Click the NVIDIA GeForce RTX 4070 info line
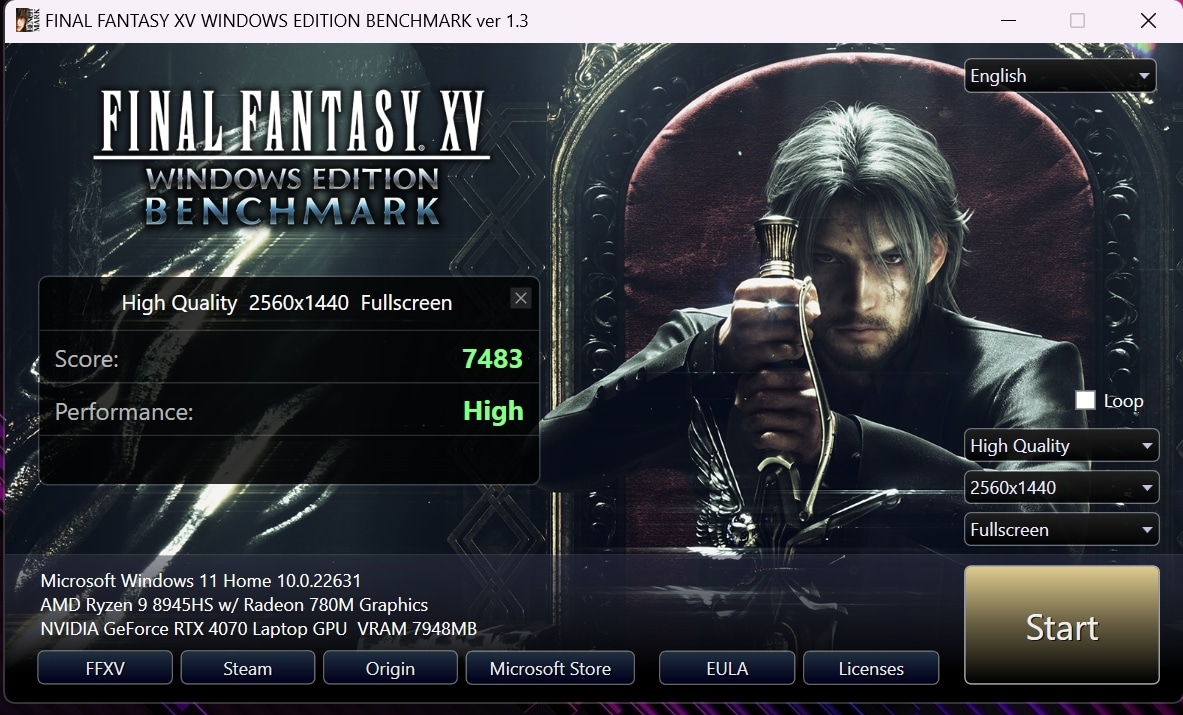 click(x=258, y=629)
